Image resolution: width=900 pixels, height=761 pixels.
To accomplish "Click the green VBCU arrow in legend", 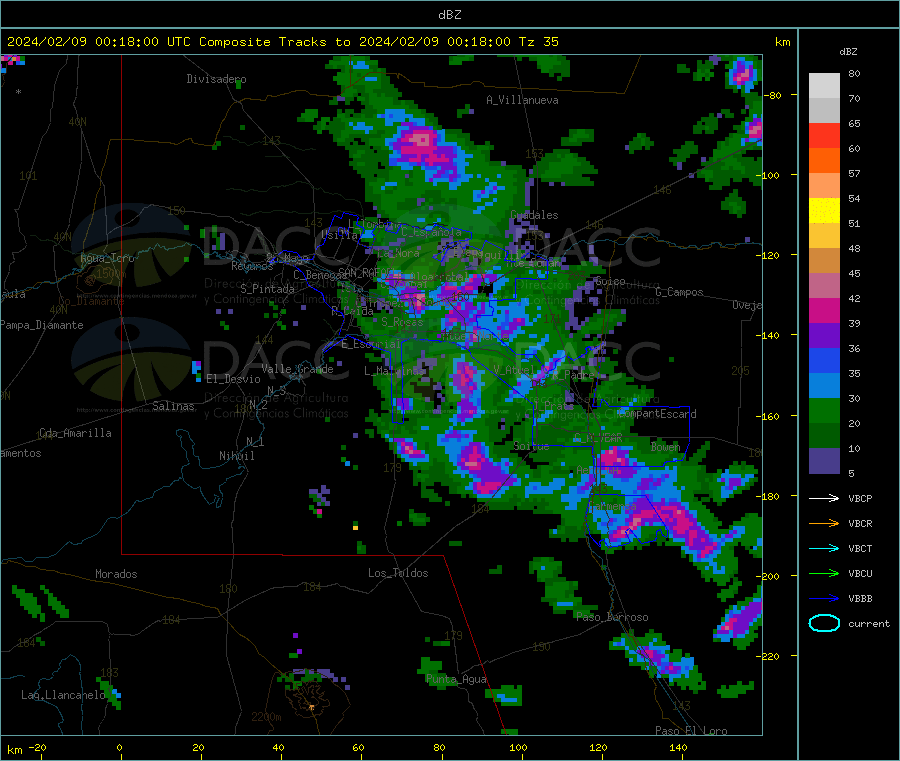I will pos(824,573).
